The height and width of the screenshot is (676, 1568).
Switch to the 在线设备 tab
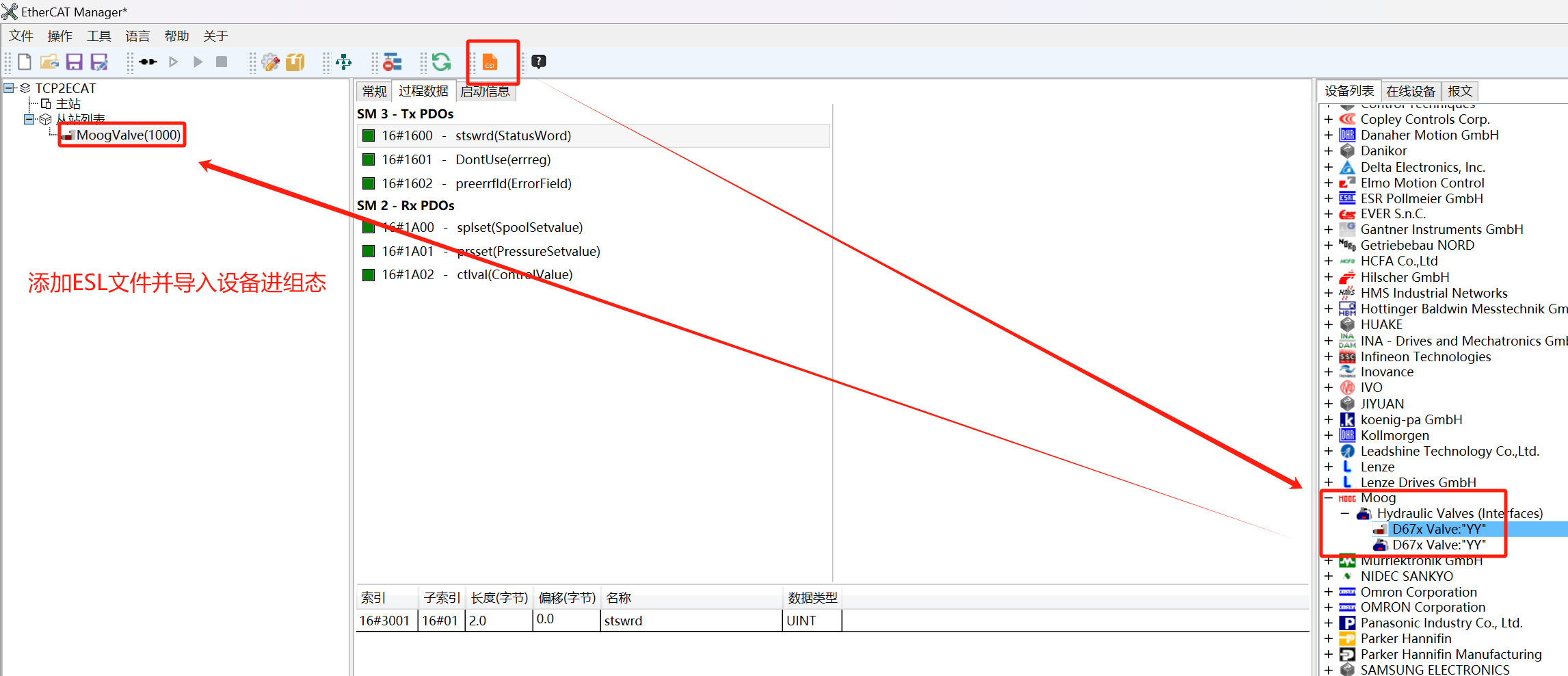1411,91
